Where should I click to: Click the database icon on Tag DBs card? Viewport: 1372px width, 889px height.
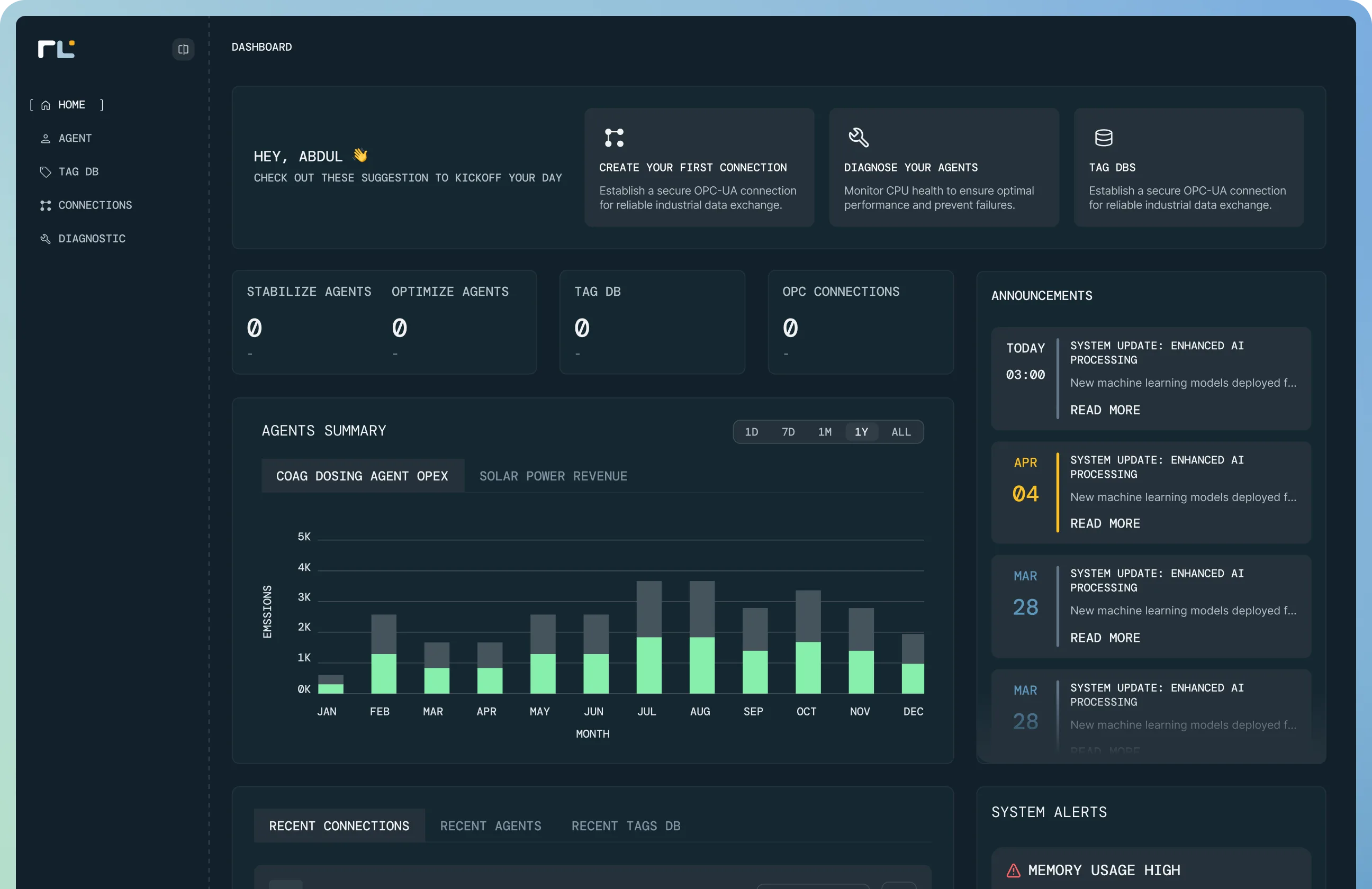[1103, 138]
